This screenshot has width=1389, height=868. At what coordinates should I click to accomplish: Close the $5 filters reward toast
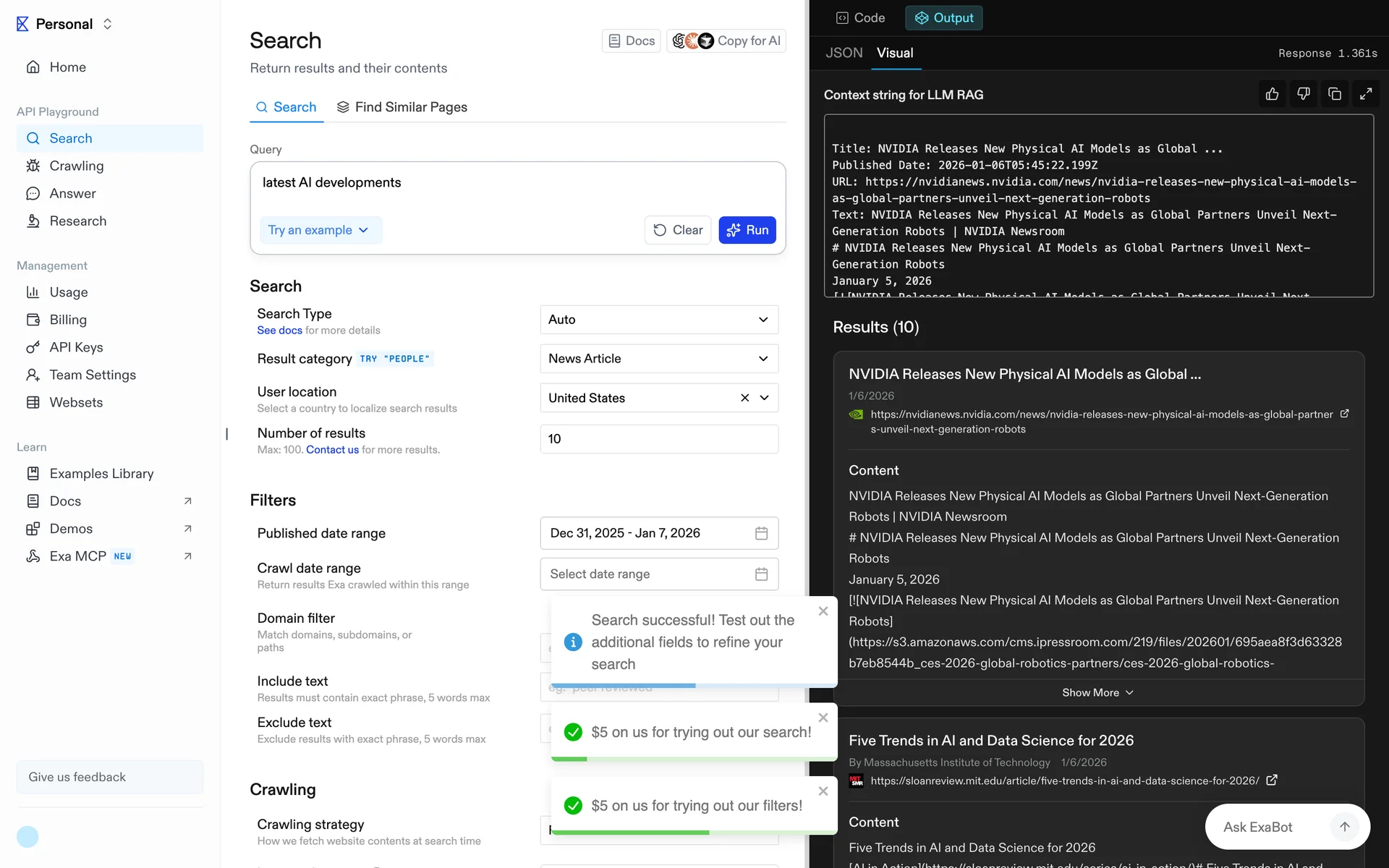(823, 791)
